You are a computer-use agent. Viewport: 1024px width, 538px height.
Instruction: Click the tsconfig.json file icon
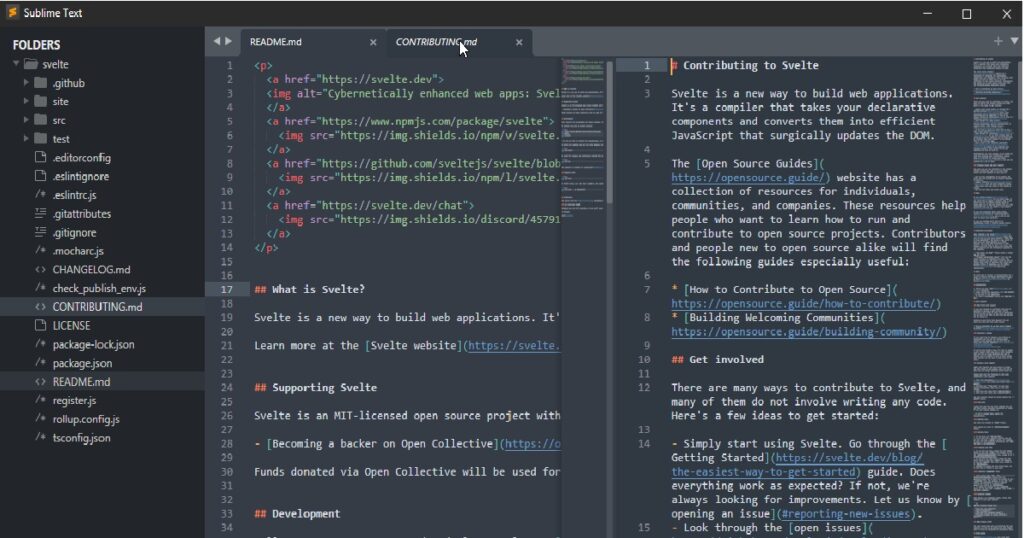point(40,437)
